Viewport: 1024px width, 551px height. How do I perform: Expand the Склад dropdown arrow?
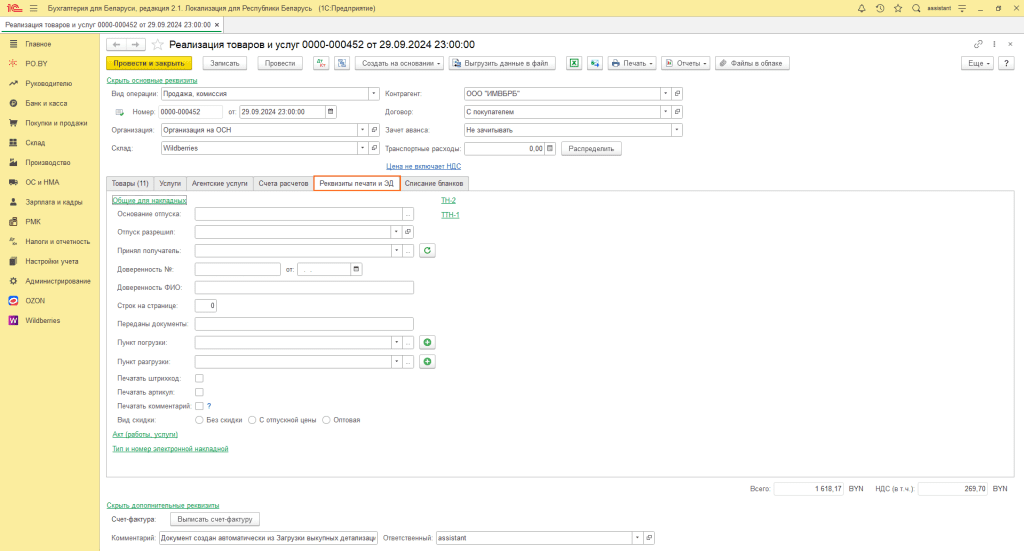[x=362, y=148]
